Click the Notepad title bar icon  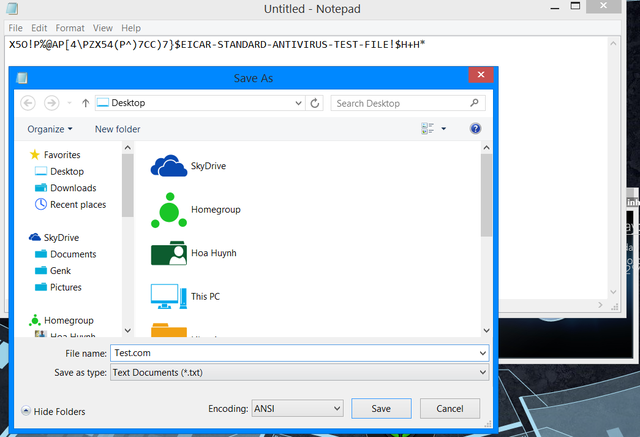click(x=12, y=9)
